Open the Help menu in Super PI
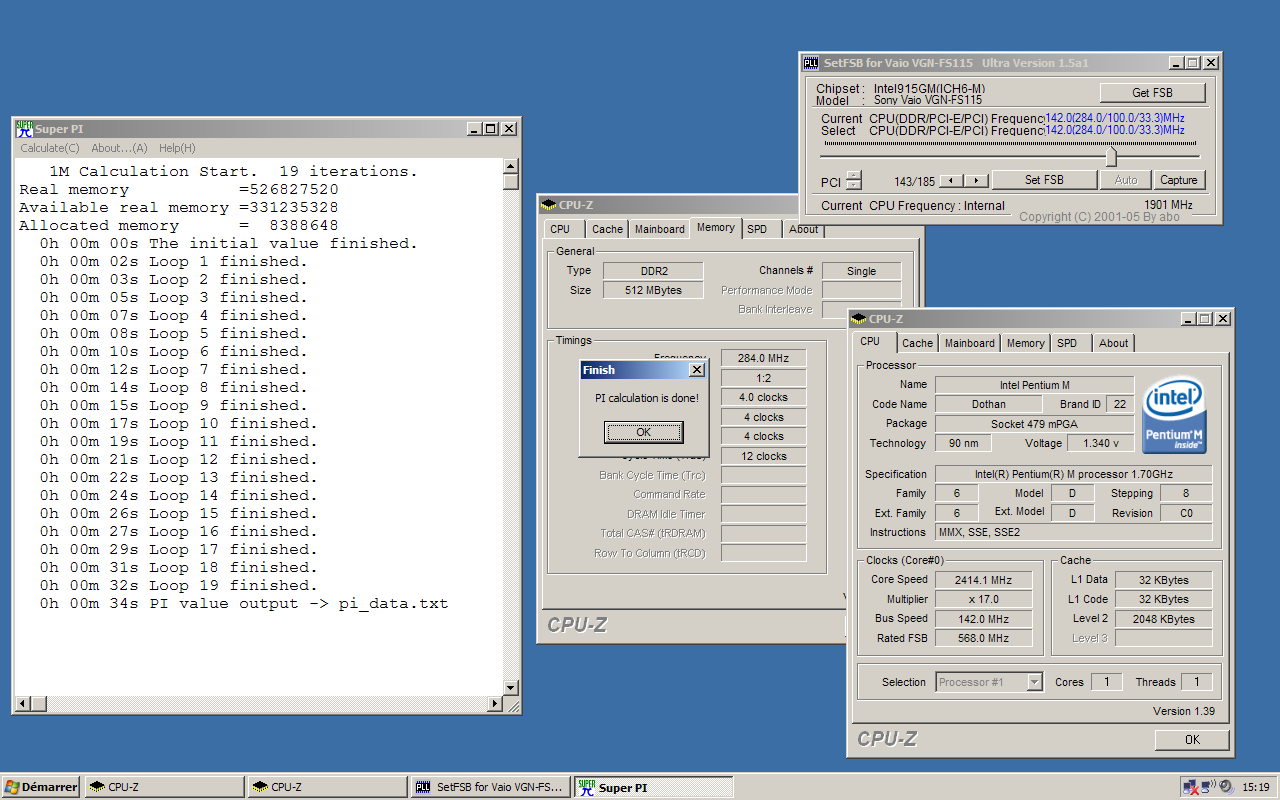1280x800 pixels. pyautogui.click(x=177, y=148)
